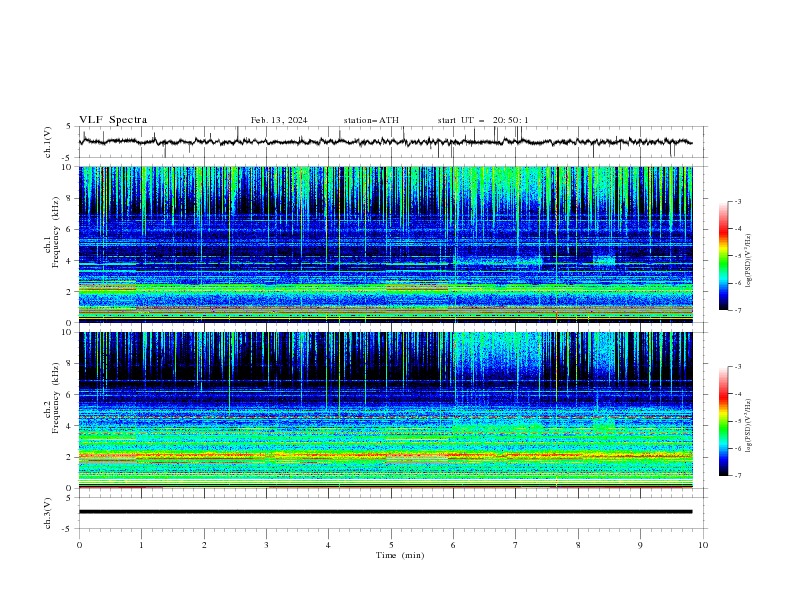Viewport: 792px width, 612px height.
Task: Select the "ch.1 Frequency (kHz)" axis label
Action: click(x=52, y=233)
